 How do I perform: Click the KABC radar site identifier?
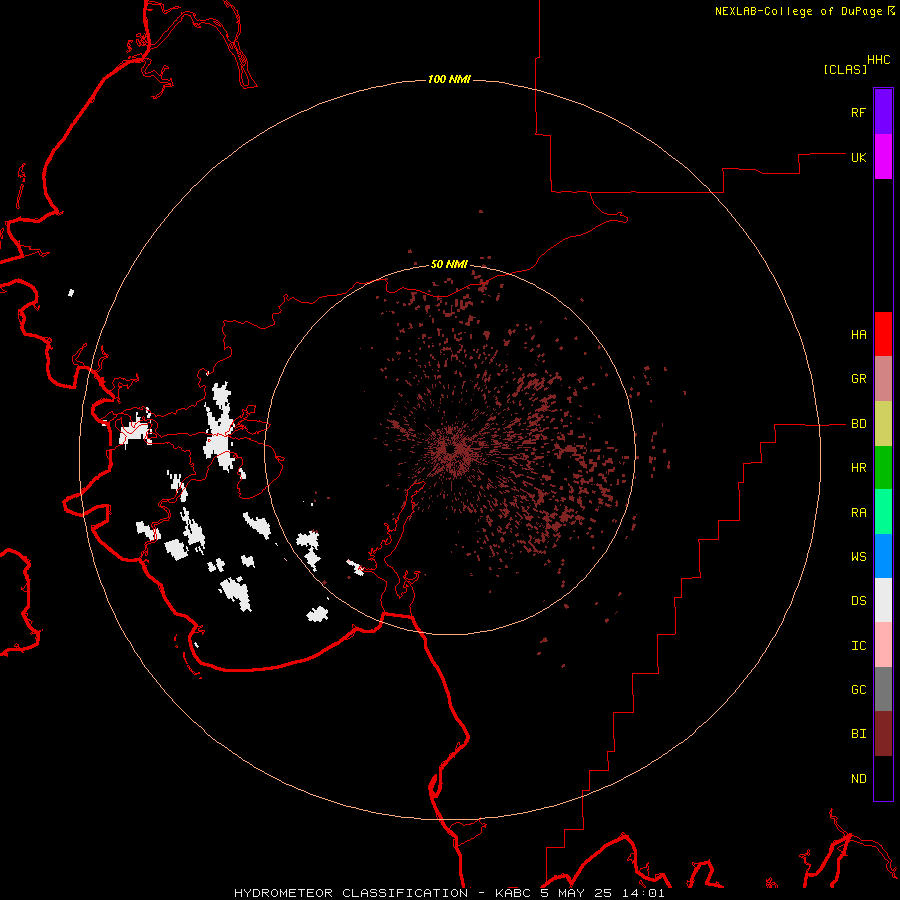coord(513,893)
